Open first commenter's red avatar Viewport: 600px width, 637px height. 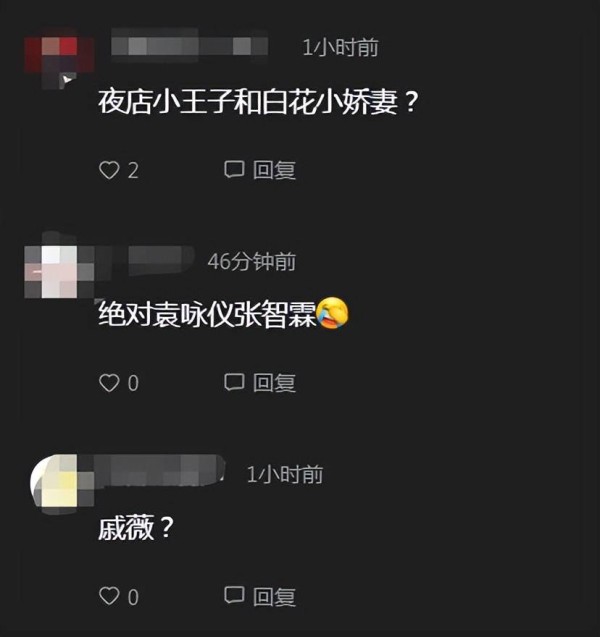click(x=59, y=59)
